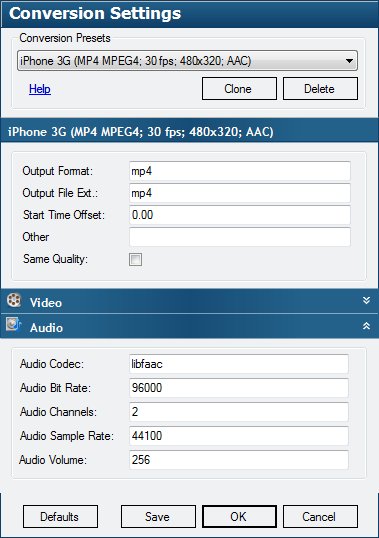
Task: Enable the Same Quality checkbox
Action: pos(135,259)
